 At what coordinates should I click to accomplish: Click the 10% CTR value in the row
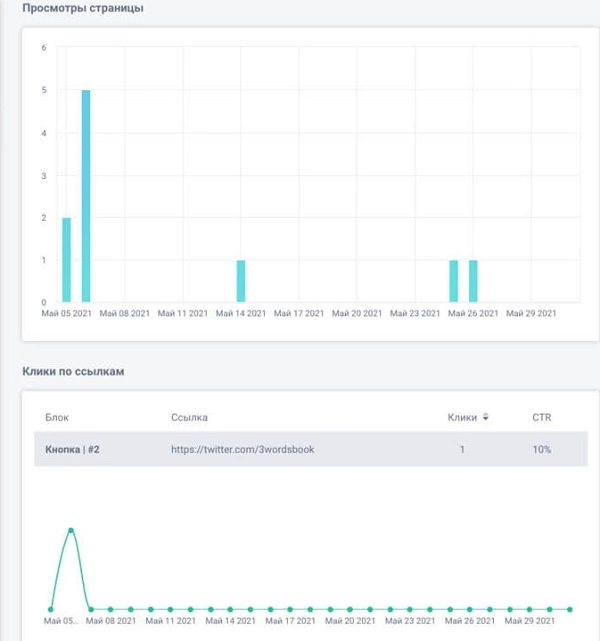click(x=541, y=450)
